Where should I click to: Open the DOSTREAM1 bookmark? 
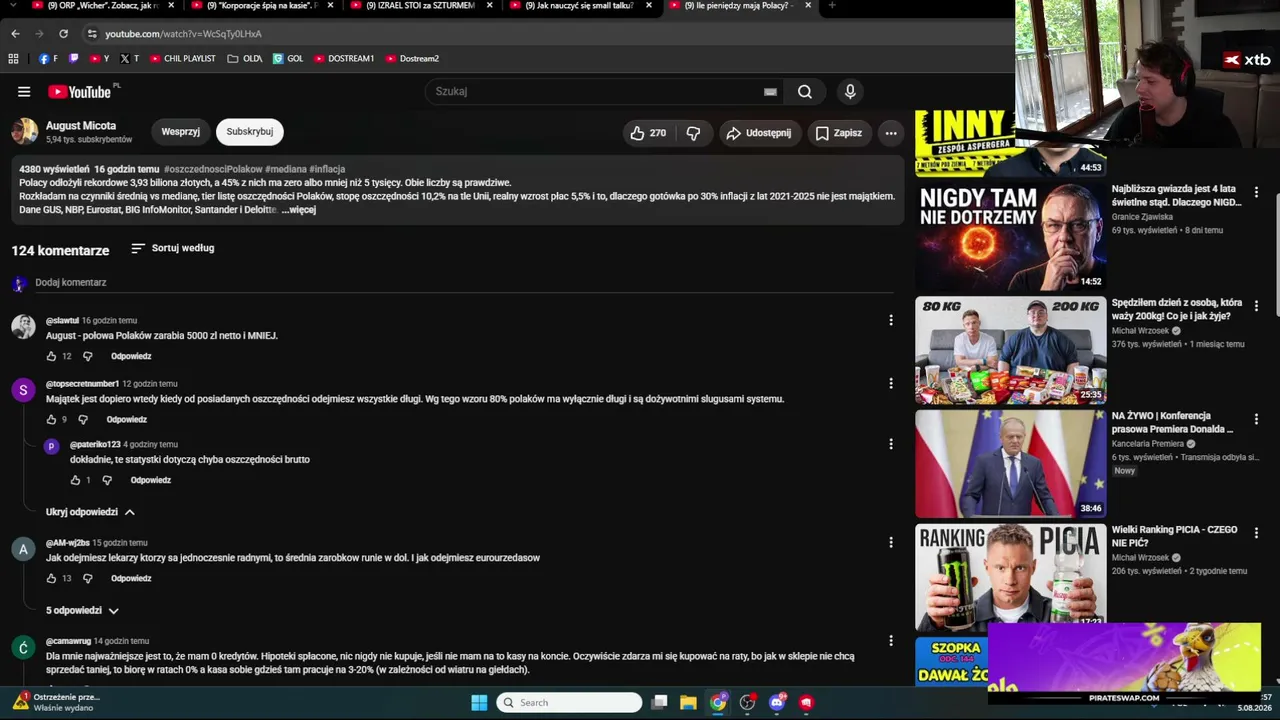pos(344,59)
